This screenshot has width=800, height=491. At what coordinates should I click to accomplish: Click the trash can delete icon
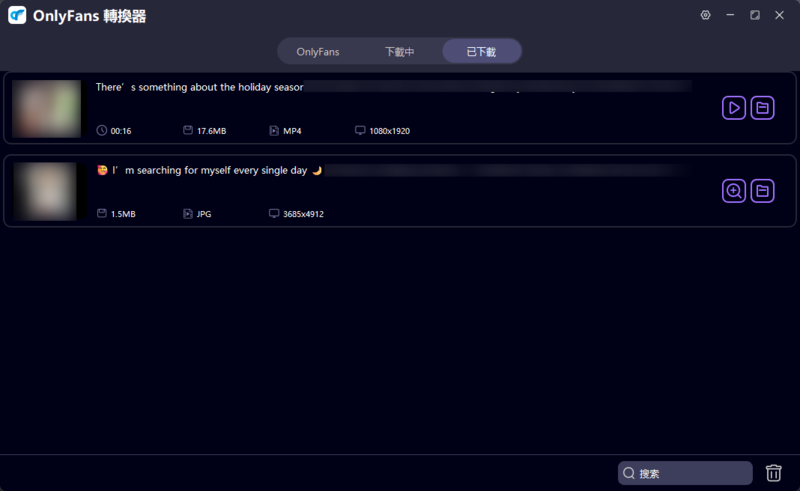click(773, 473)
